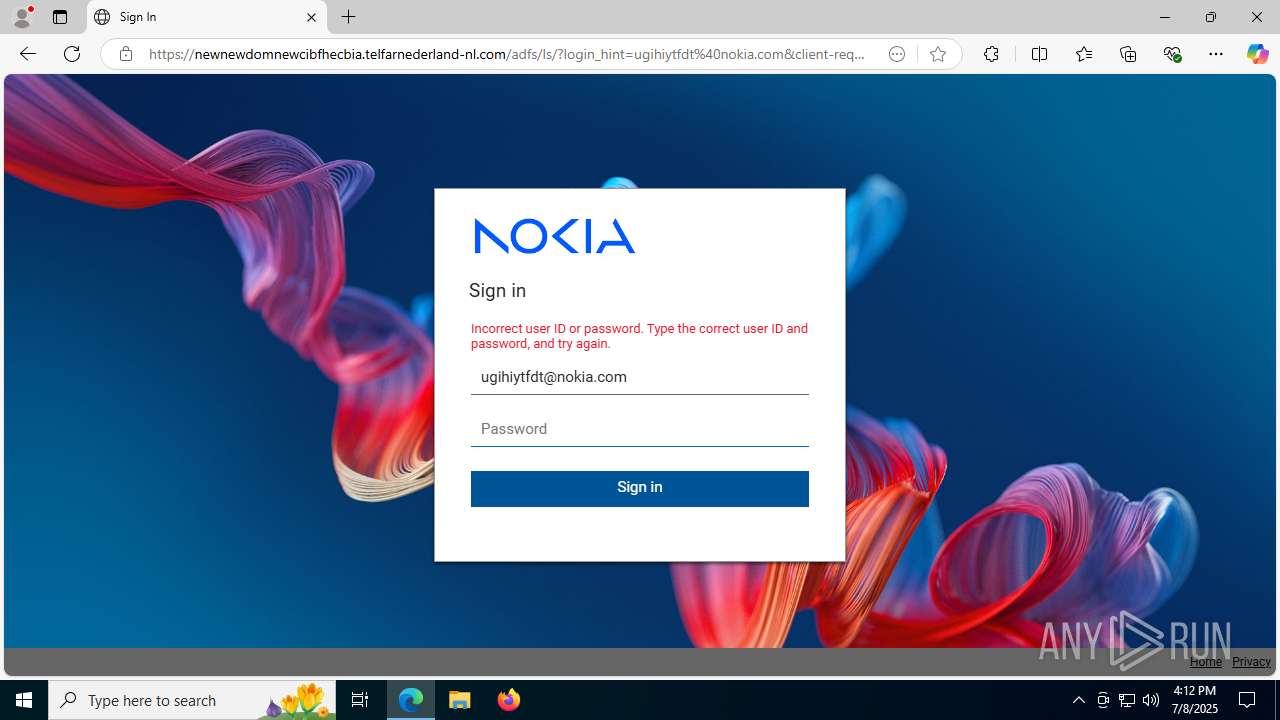Open the volume tray icon
The height and width of the screenshot is (720, 1280).
pyautogui.click(x=1151, y=700)
